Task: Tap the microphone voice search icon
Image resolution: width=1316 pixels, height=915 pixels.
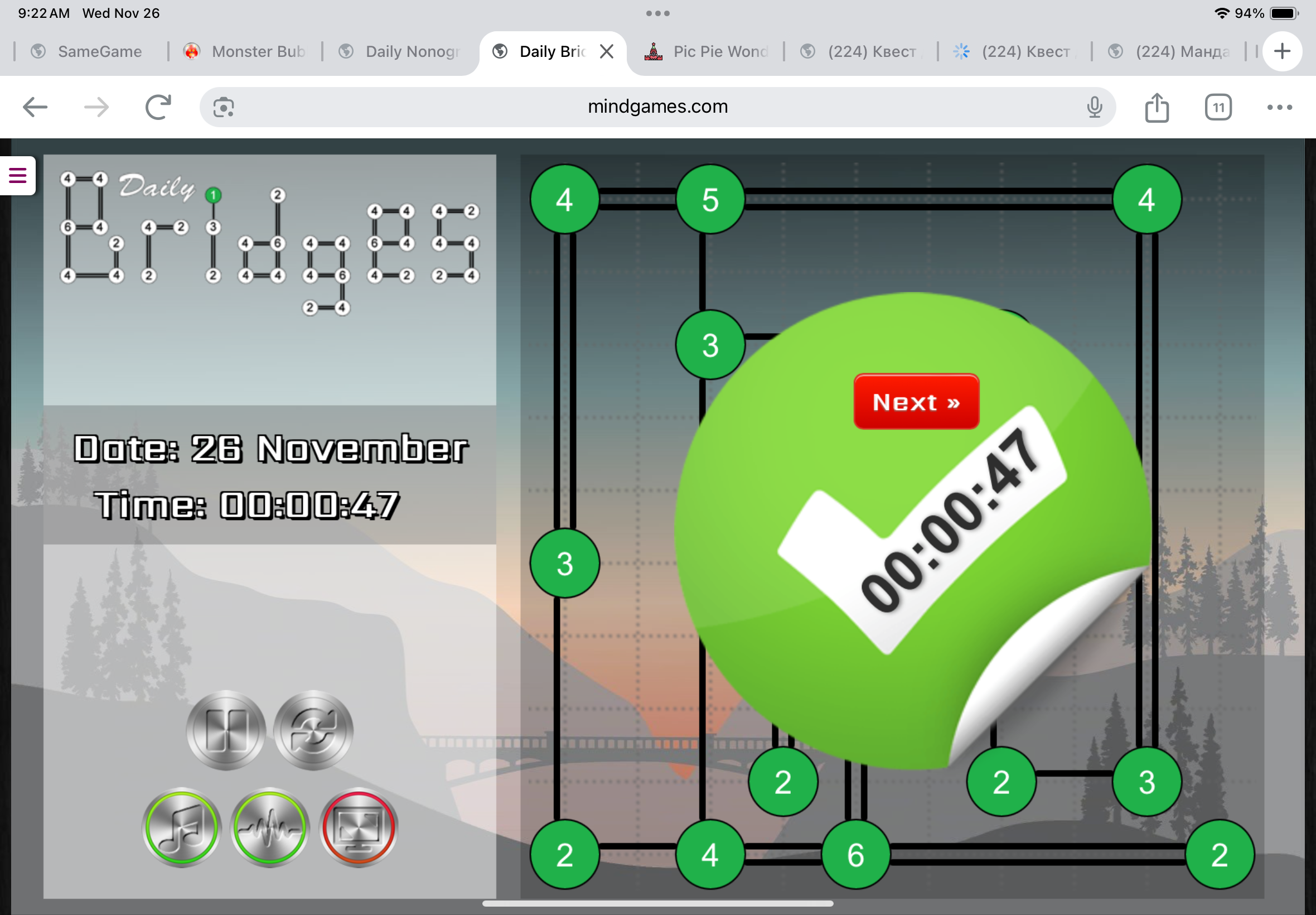Action: (1094, 107)
